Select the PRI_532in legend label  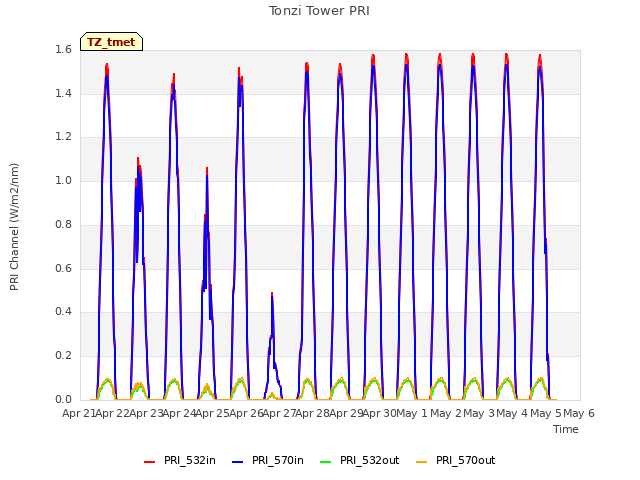[190, 460]
